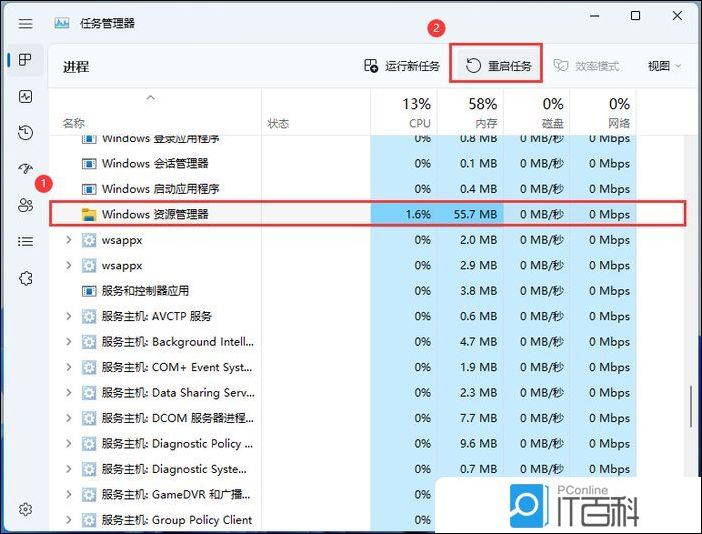Expand 服务主机: Background Intell... row

[68, 342]
